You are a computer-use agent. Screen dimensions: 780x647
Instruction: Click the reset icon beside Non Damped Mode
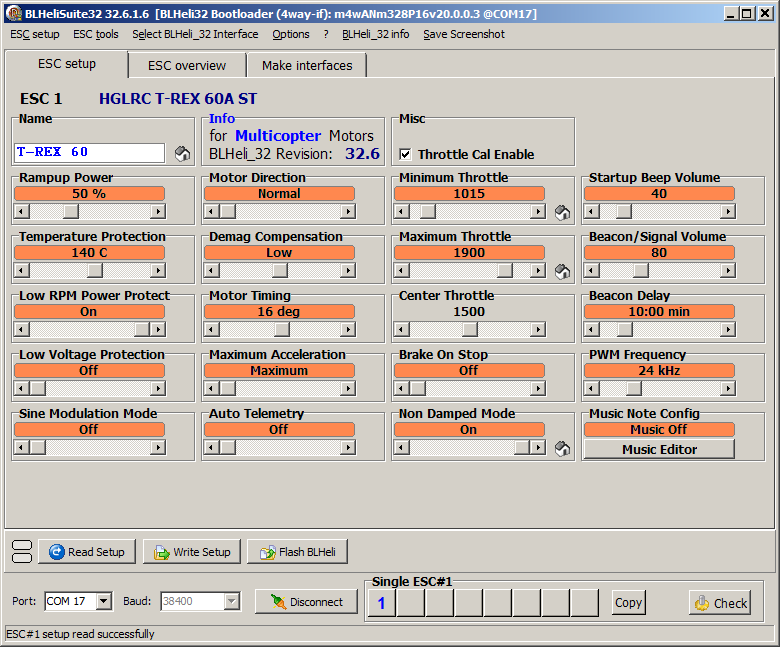[x=562, y=448]
